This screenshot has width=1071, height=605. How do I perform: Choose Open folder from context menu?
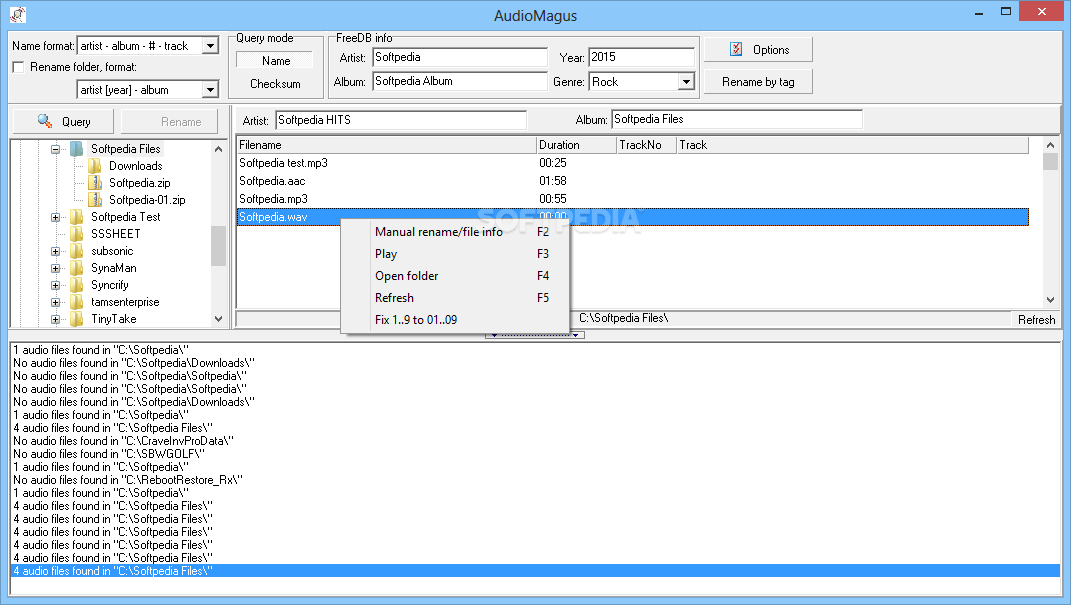pyautogui.click(x=455, y=275)
